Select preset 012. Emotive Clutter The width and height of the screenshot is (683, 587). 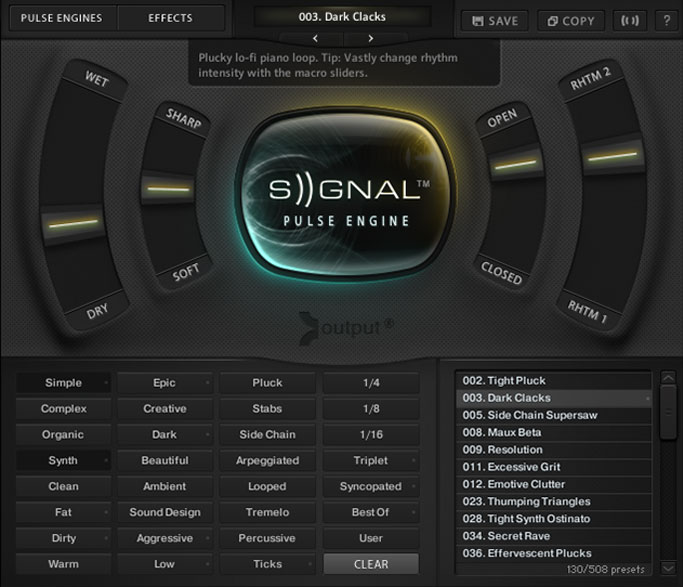[x=554, y=484]
